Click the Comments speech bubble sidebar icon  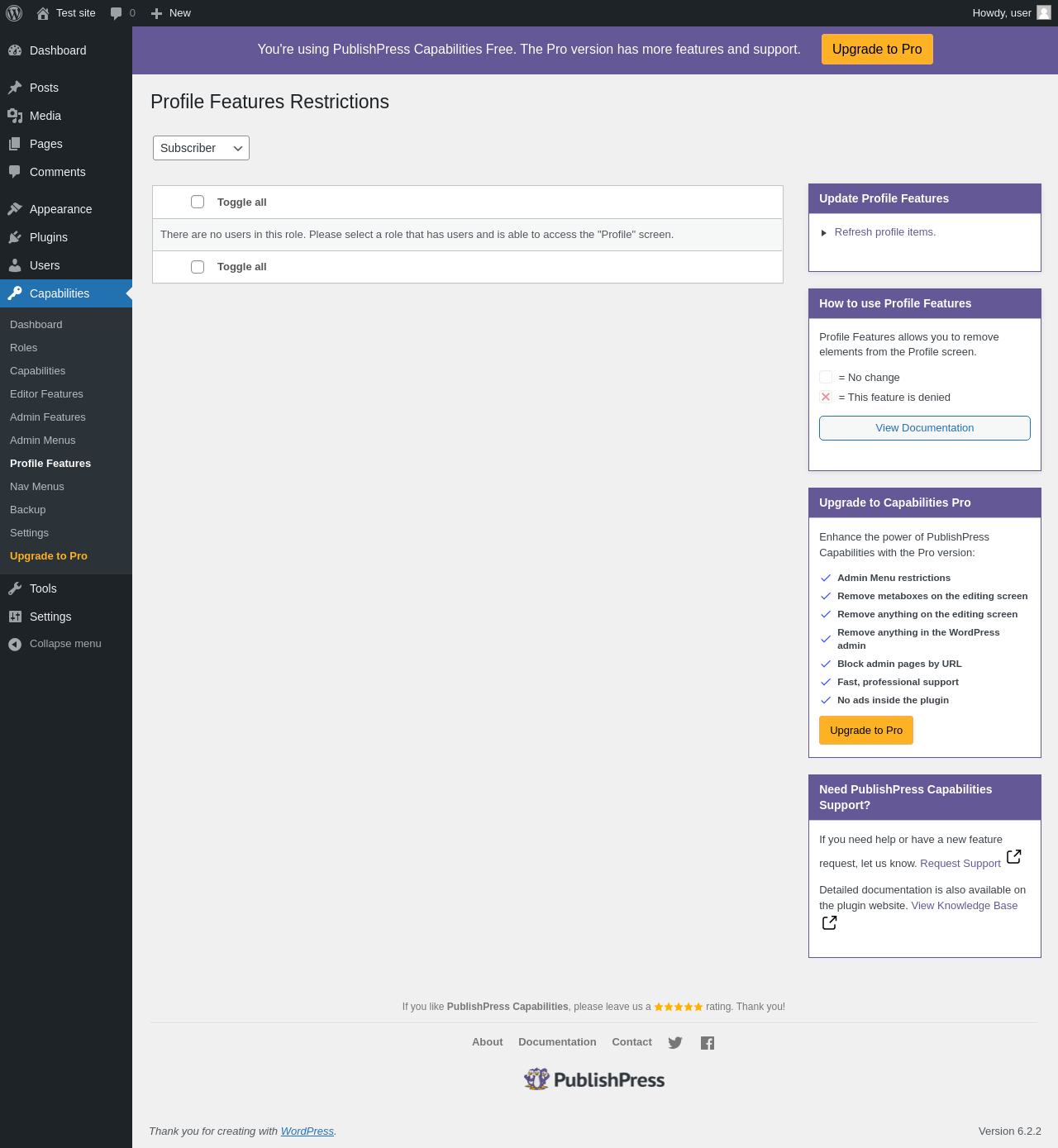tap(15, 172)
